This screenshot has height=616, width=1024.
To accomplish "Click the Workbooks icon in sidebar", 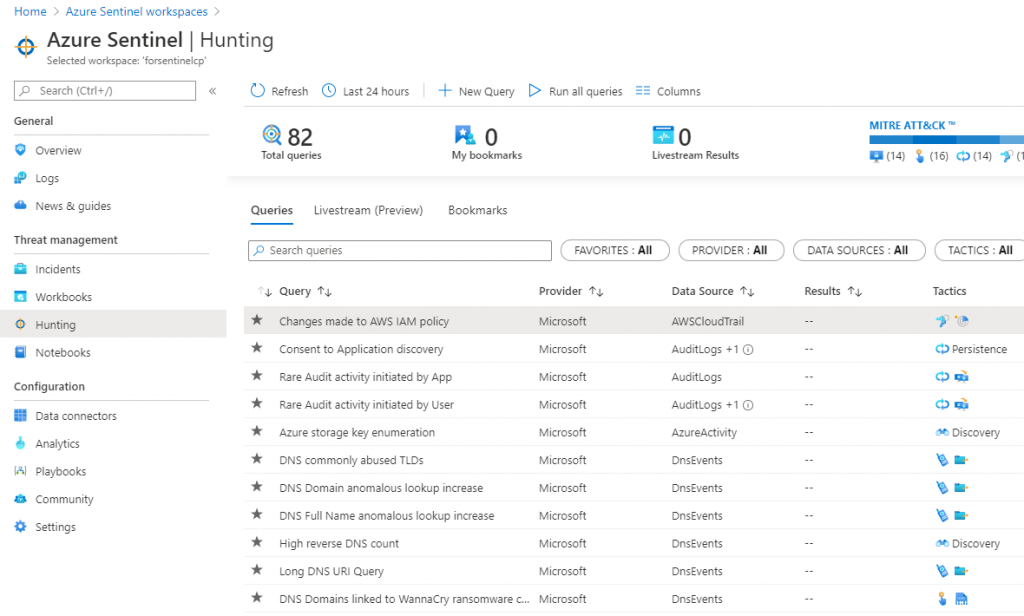I will [20, 297].
